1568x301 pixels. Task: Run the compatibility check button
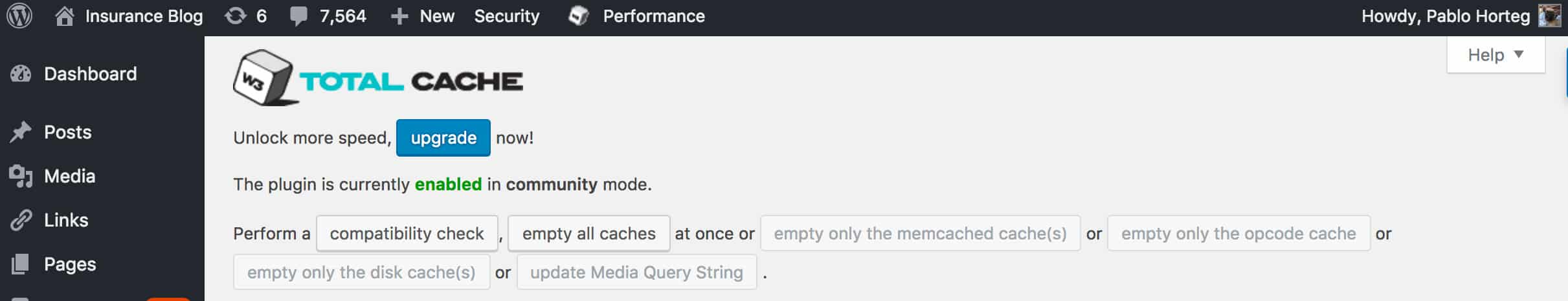[x=407, y=234]
